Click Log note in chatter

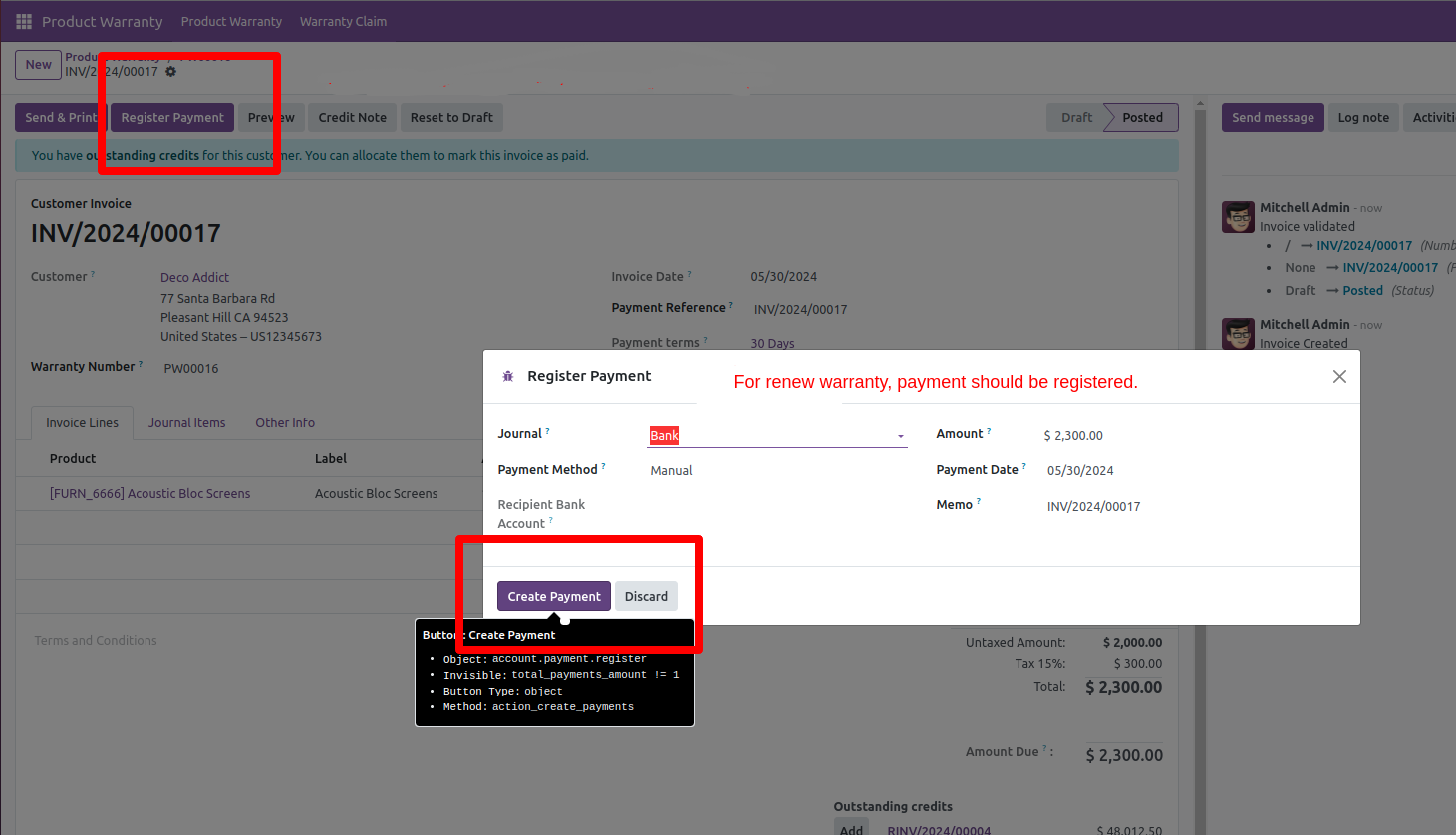pos(1362,117)
